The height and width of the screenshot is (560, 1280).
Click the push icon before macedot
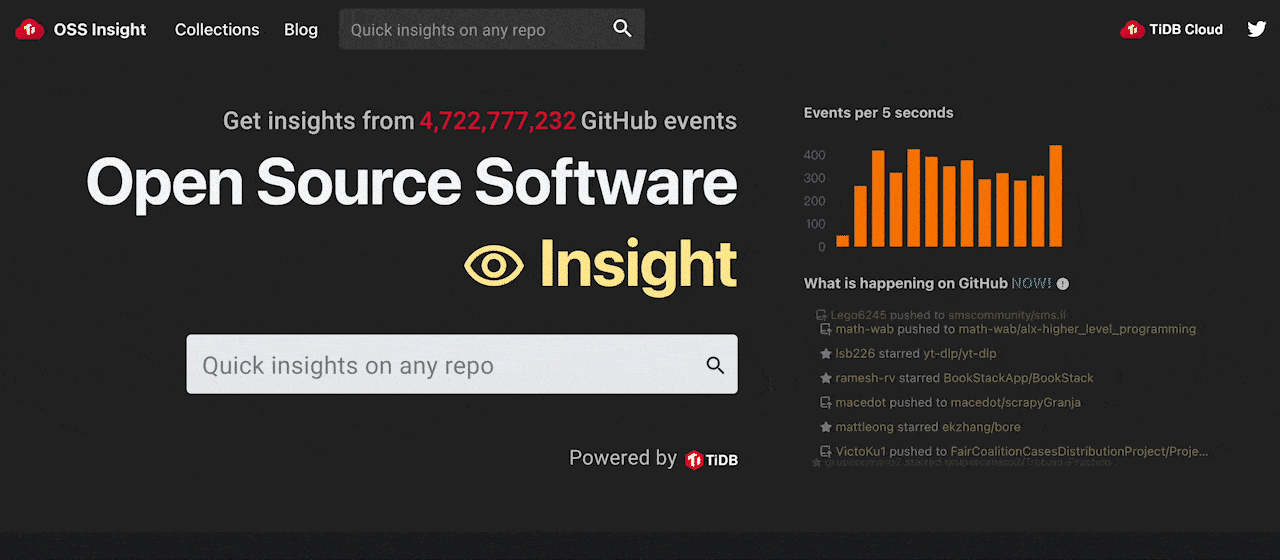pyautogui.click(x=826, y=402)
